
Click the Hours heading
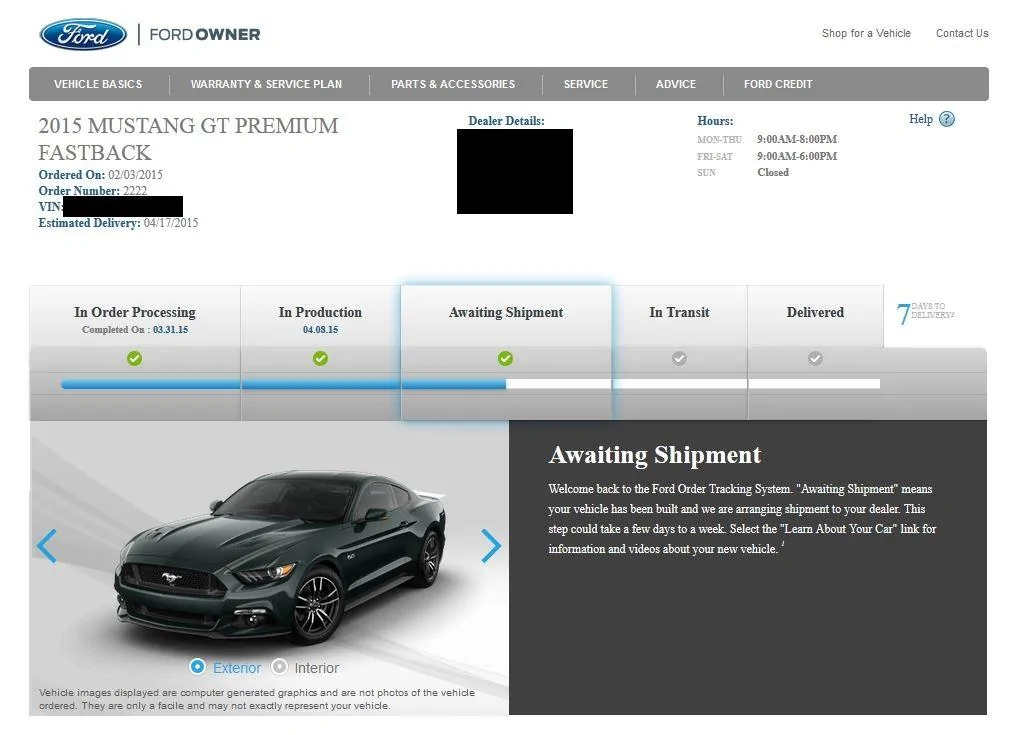[715, 121]
